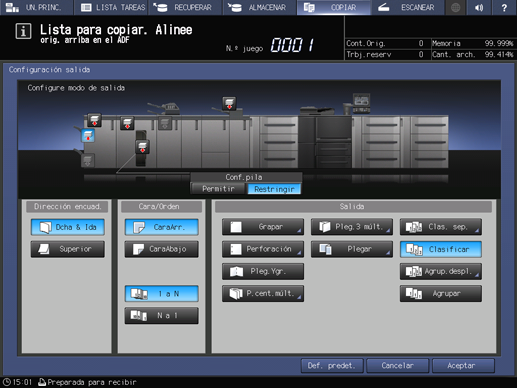517x388 pixels.
Task: Open the UN.PRINC. tab
Action: click(x=36, y=7)
